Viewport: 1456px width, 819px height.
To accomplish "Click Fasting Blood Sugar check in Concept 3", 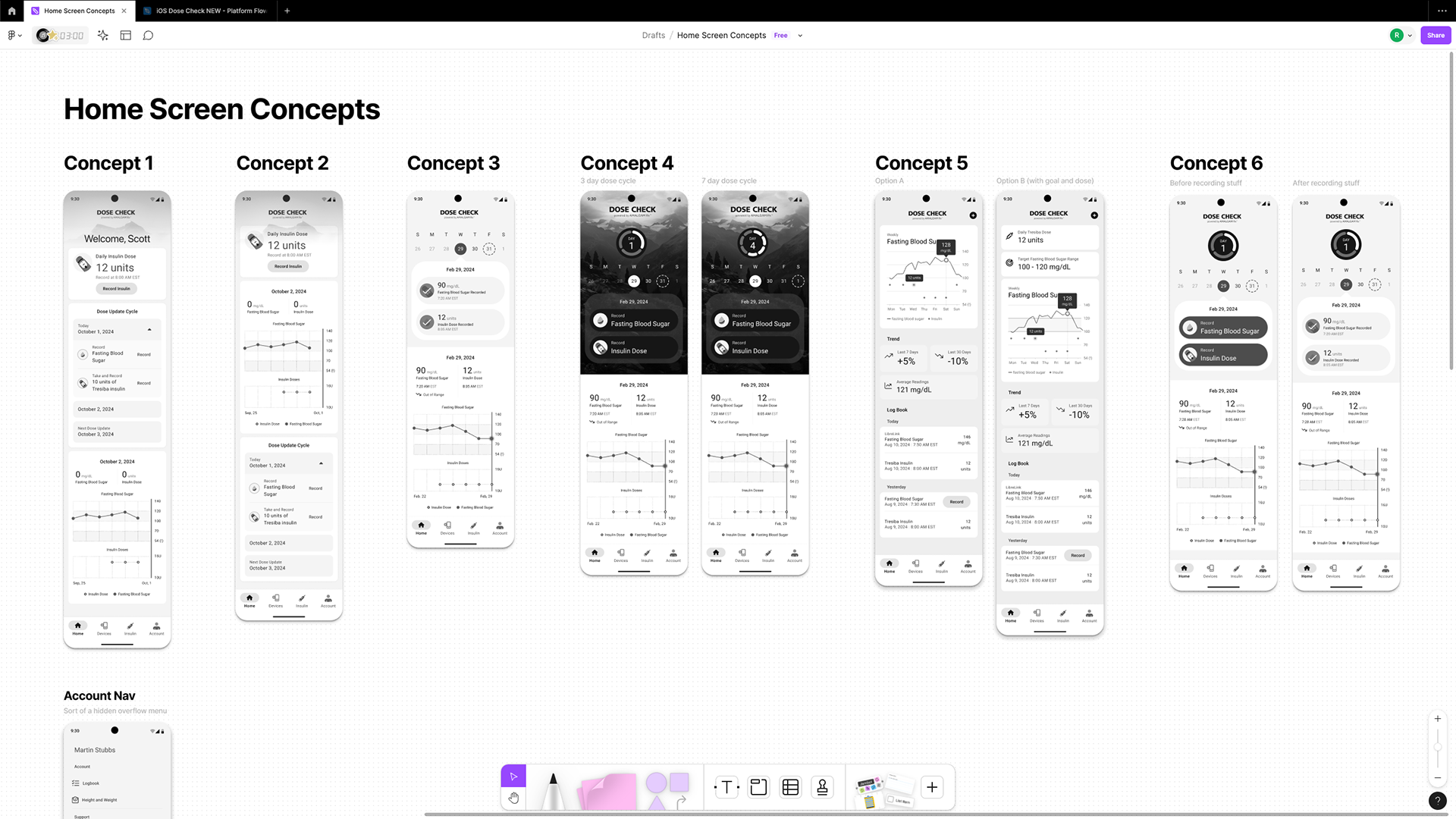I will pos(427,290).
